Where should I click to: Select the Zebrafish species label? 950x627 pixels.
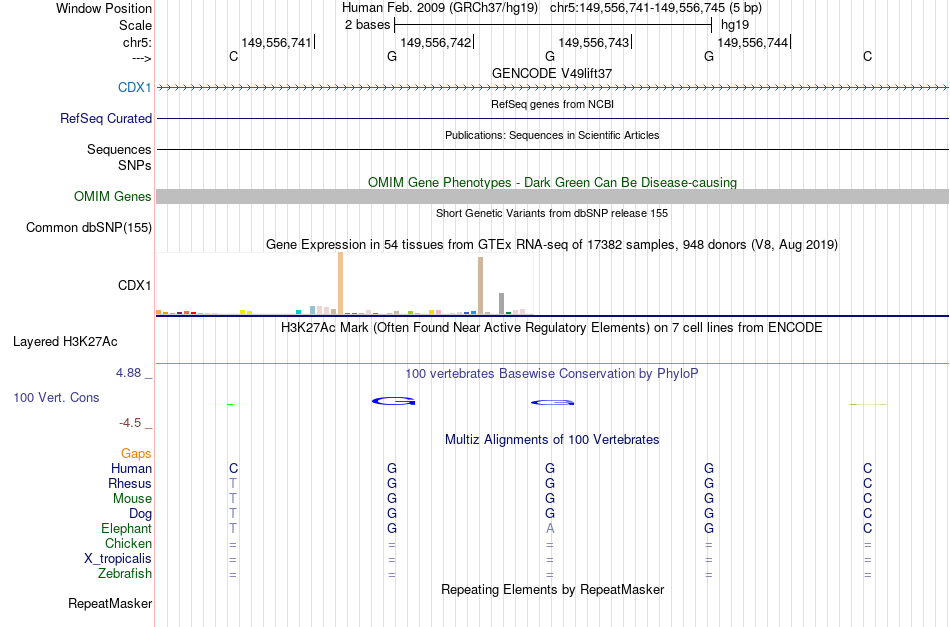point(125,573)
